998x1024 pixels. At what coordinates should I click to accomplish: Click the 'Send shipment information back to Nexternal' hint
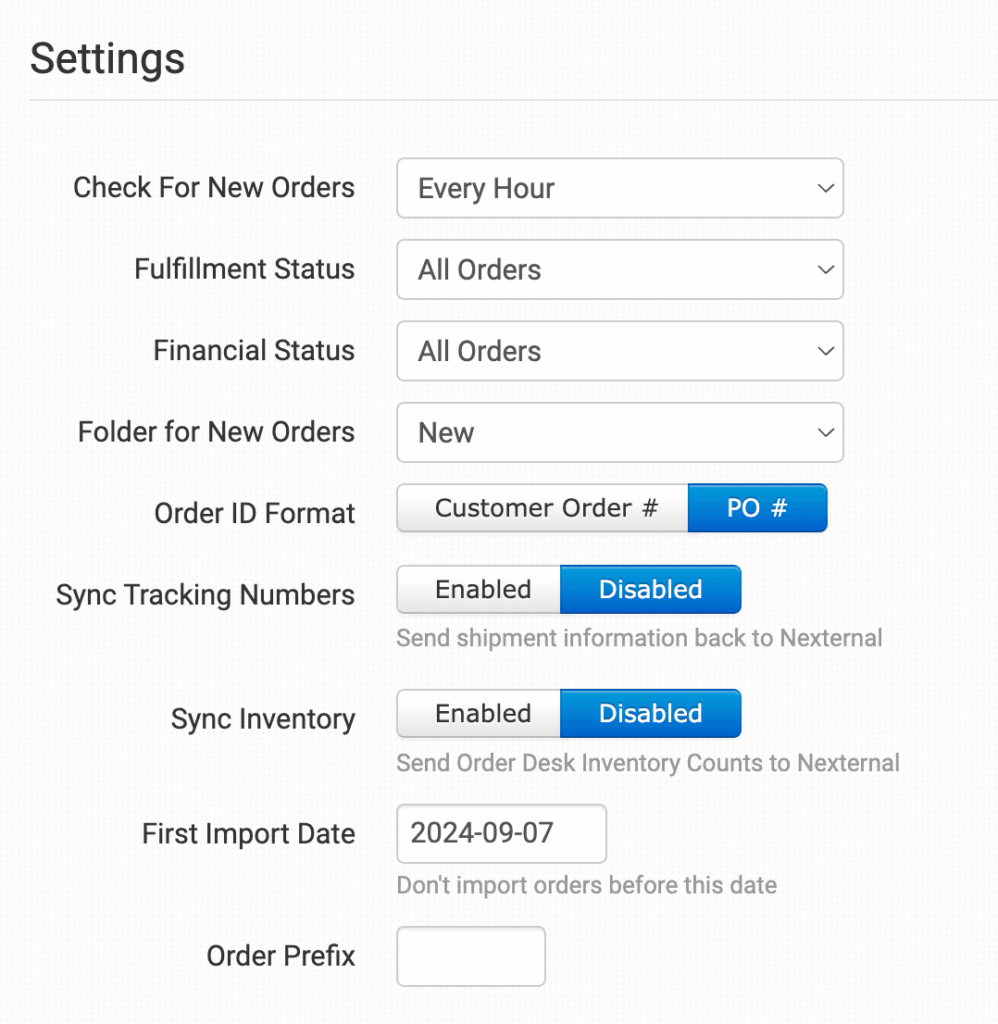tap(639, 638)
